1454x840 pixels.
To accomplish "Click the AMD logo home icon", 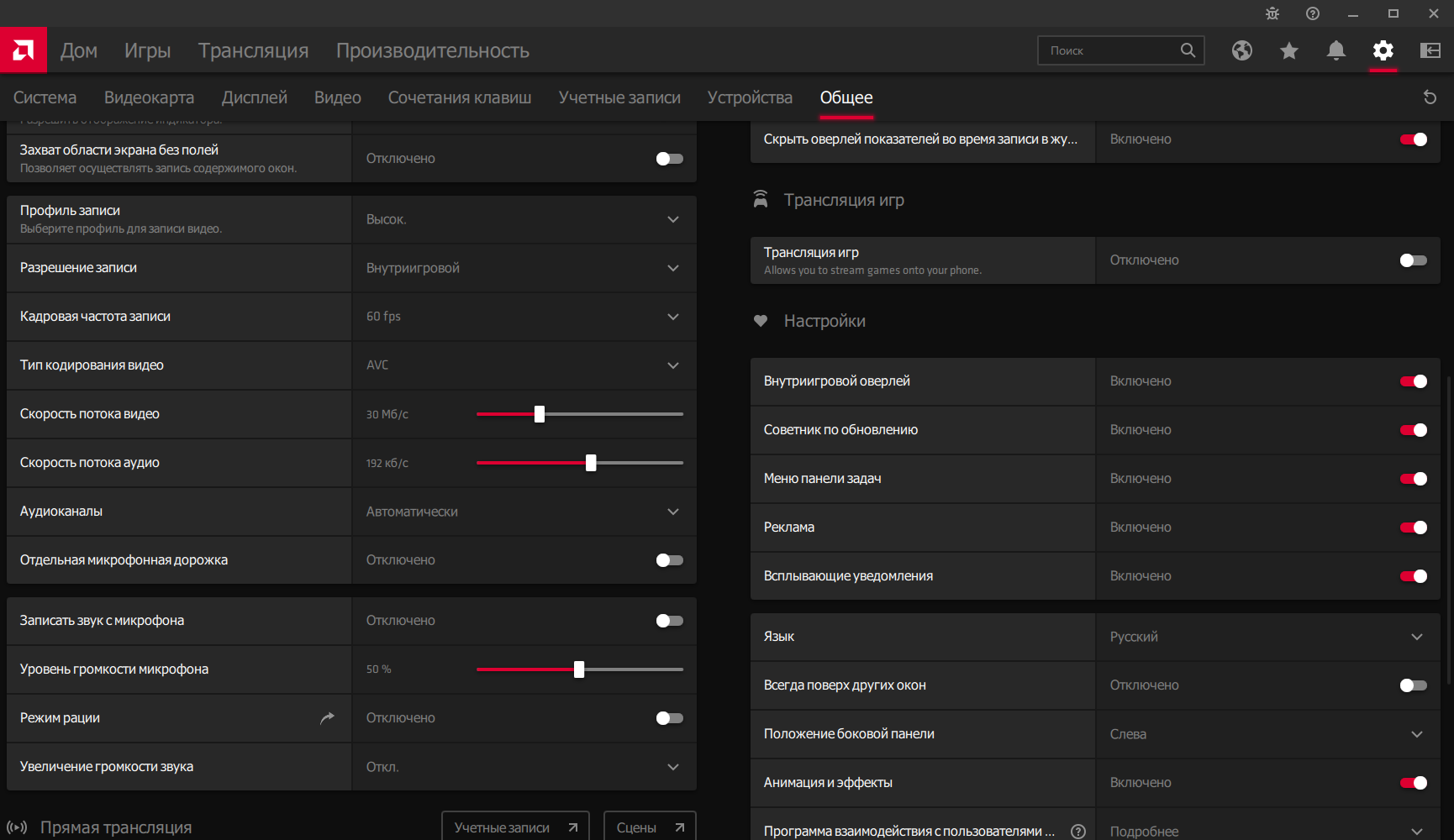I will coord(24,50).
